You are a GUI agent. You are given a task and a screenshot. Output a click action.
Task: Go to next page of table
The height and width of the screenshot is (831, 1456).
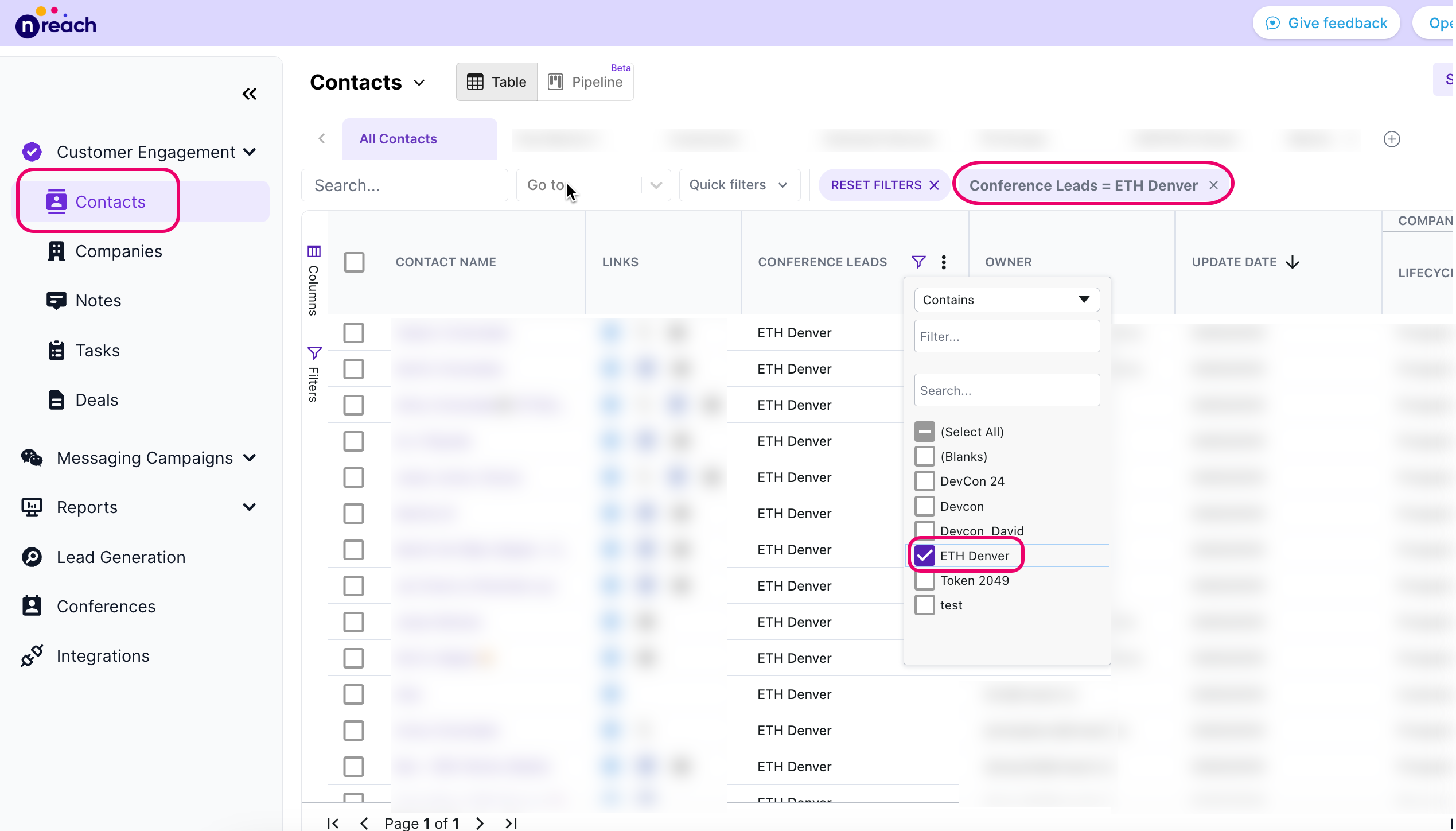pyautogui.click(x=480, y=824)
